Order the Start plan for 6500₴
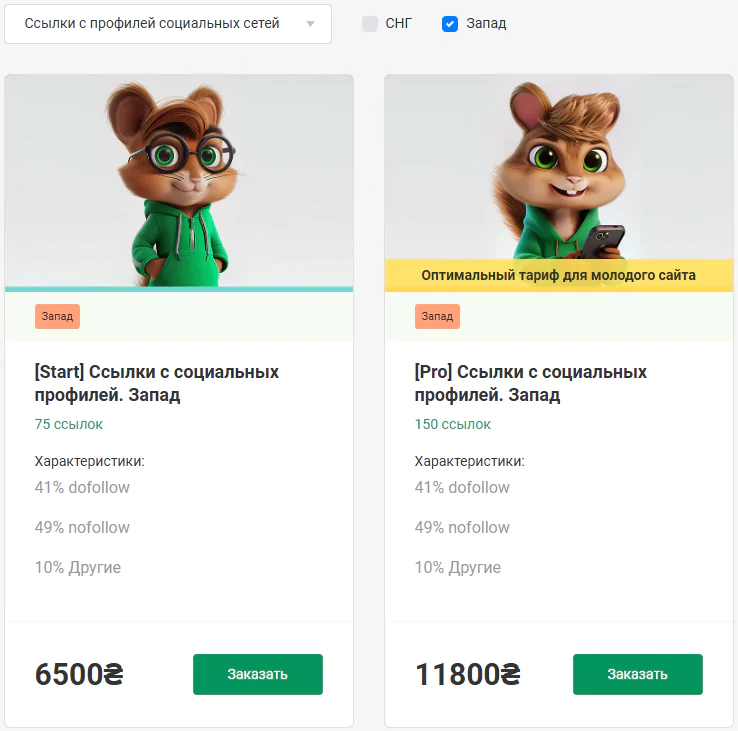This screenshot has height=731, width=738. coord(257,674)
